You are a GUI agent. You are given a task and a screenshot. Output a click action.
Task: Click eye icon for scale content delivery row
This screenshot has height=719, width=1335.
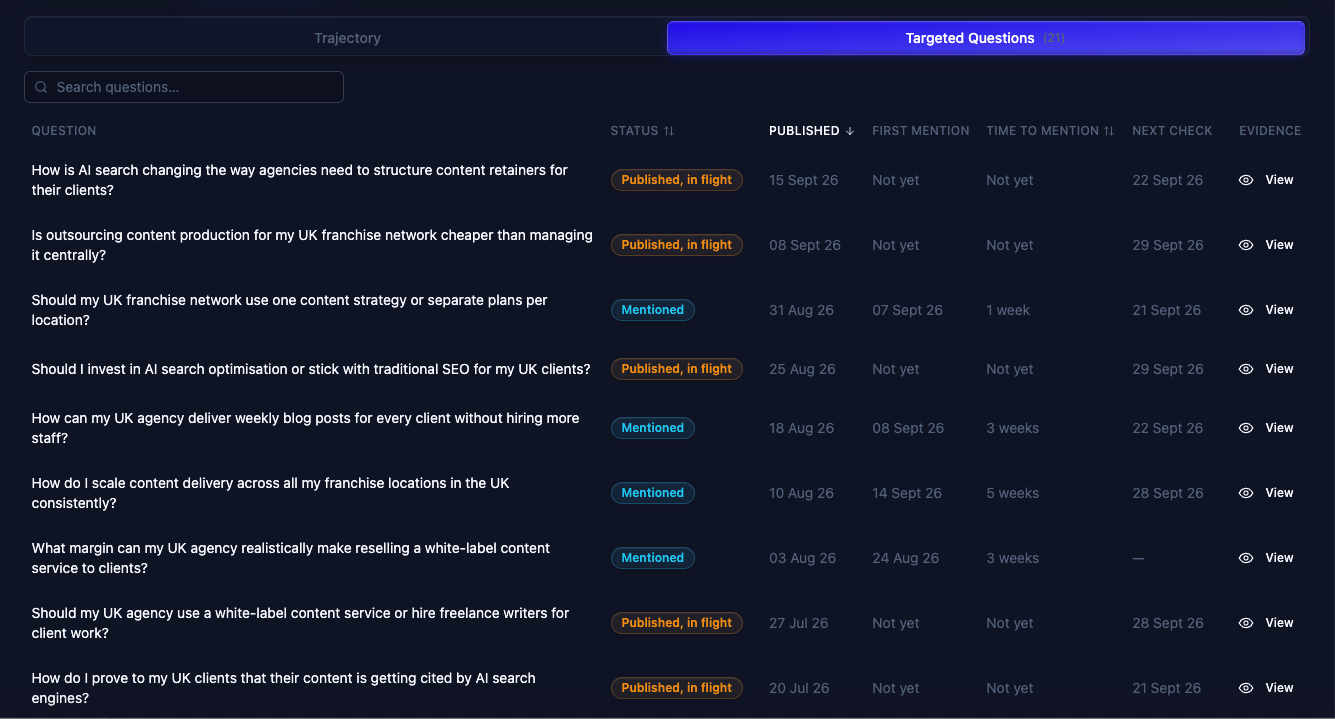point(1246,493)
